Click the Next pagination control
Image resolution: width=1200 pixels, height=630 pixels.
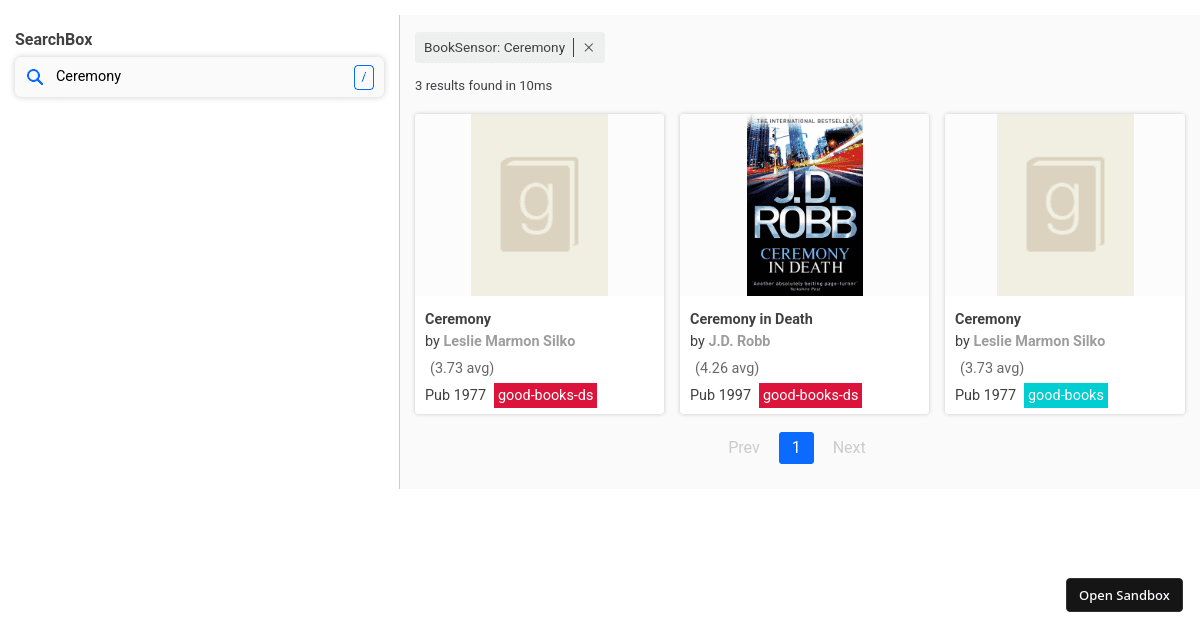pyautogui.click(x=849, y=447)
